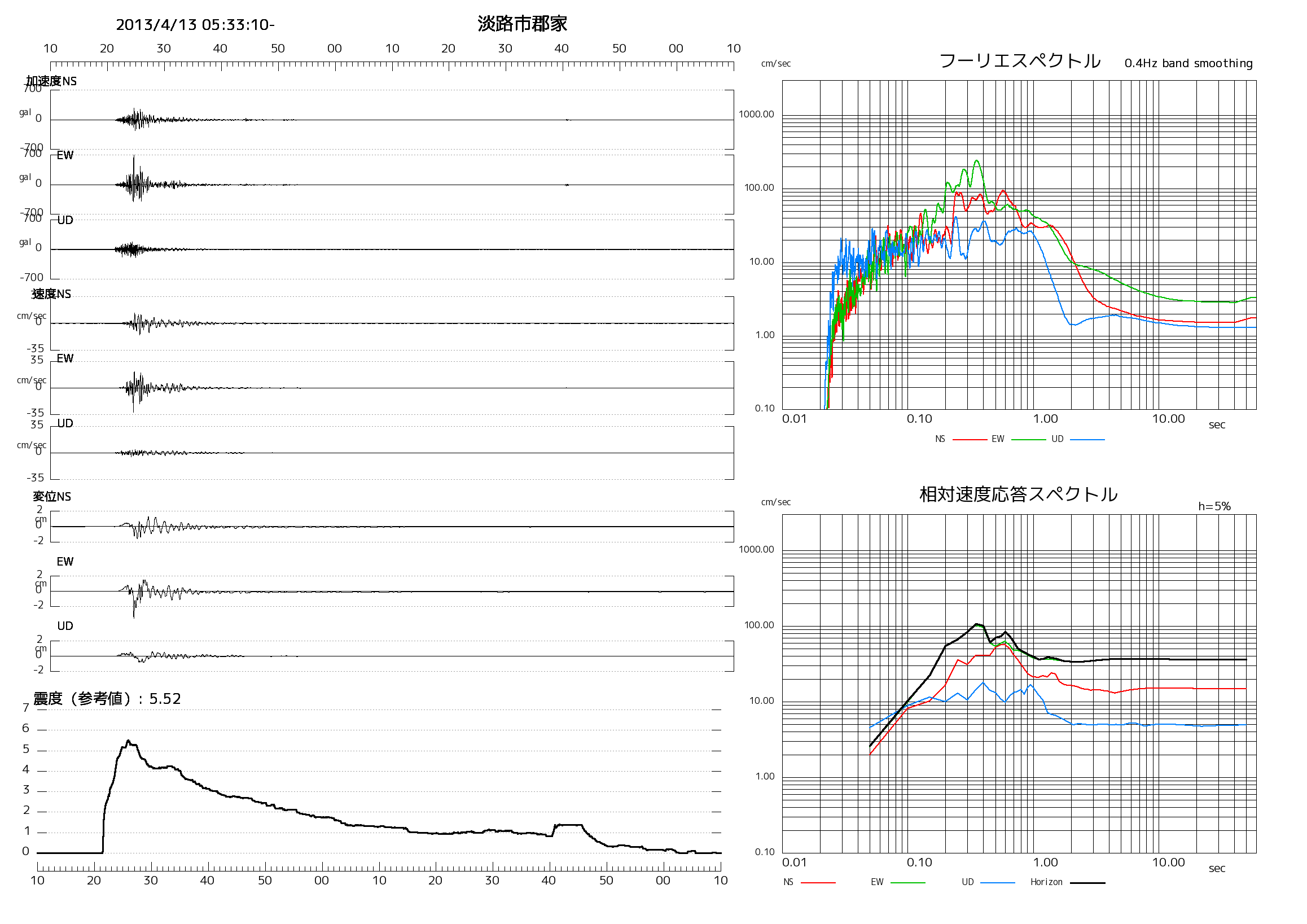Click the blue UD legend line under Fourier spectrum
Viewport: 1307px width, 924px height.
(1087, 440)
